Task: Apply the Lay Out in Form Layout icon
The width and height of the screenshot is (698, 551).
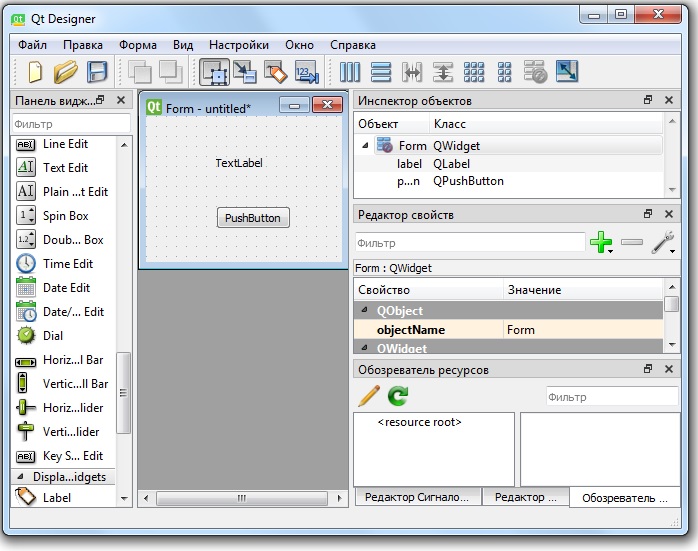Action: point(504,72)
